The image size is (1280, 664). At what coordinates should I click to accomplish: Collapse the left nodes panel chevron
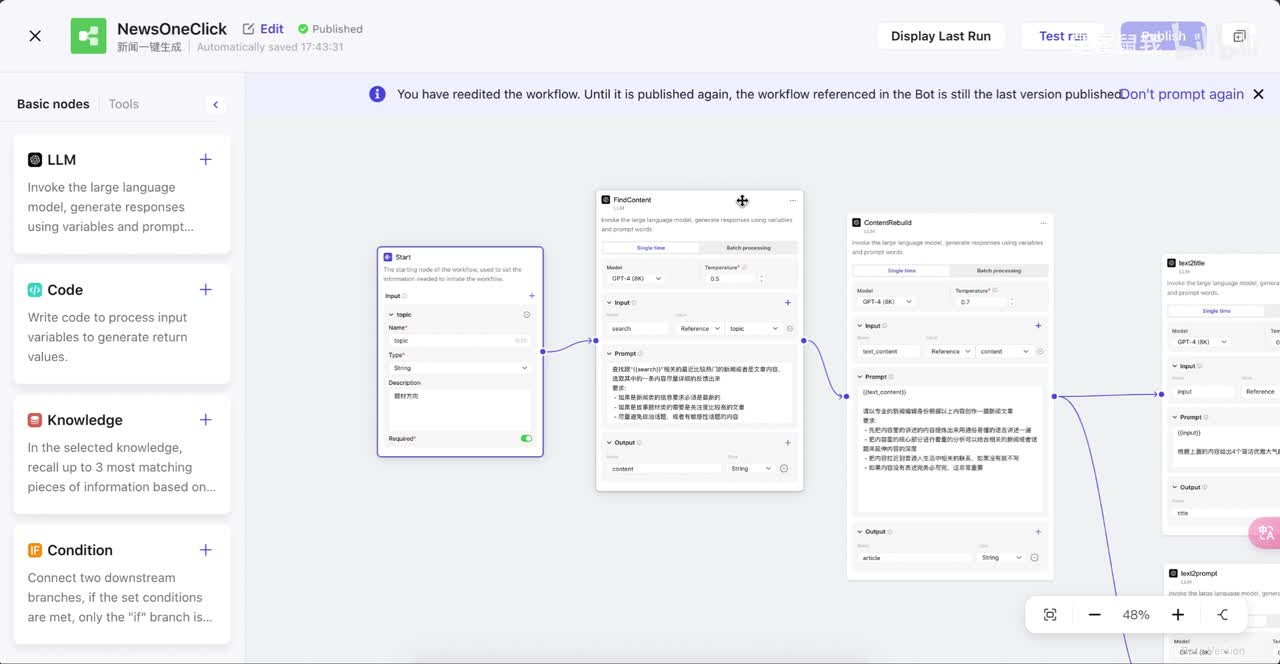point(215,104)
